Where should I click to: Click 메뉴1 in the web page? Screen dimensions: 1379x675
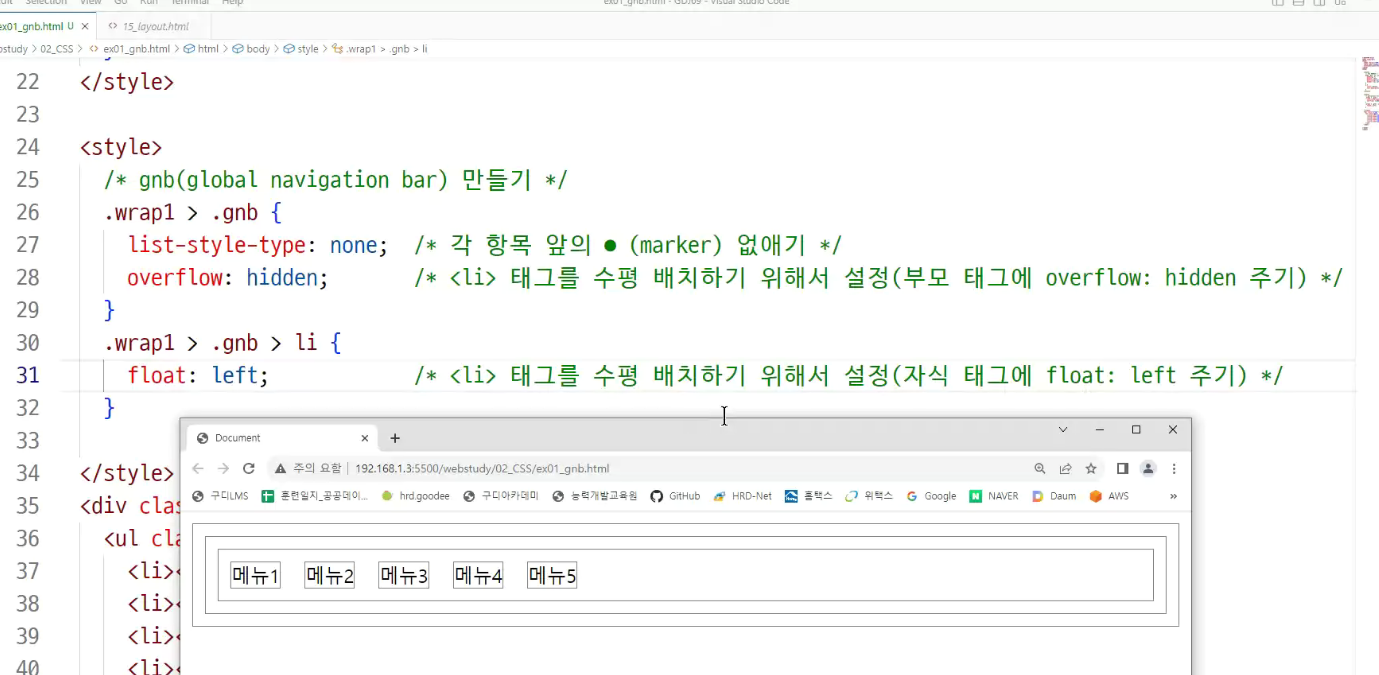[x=255, y=575]
